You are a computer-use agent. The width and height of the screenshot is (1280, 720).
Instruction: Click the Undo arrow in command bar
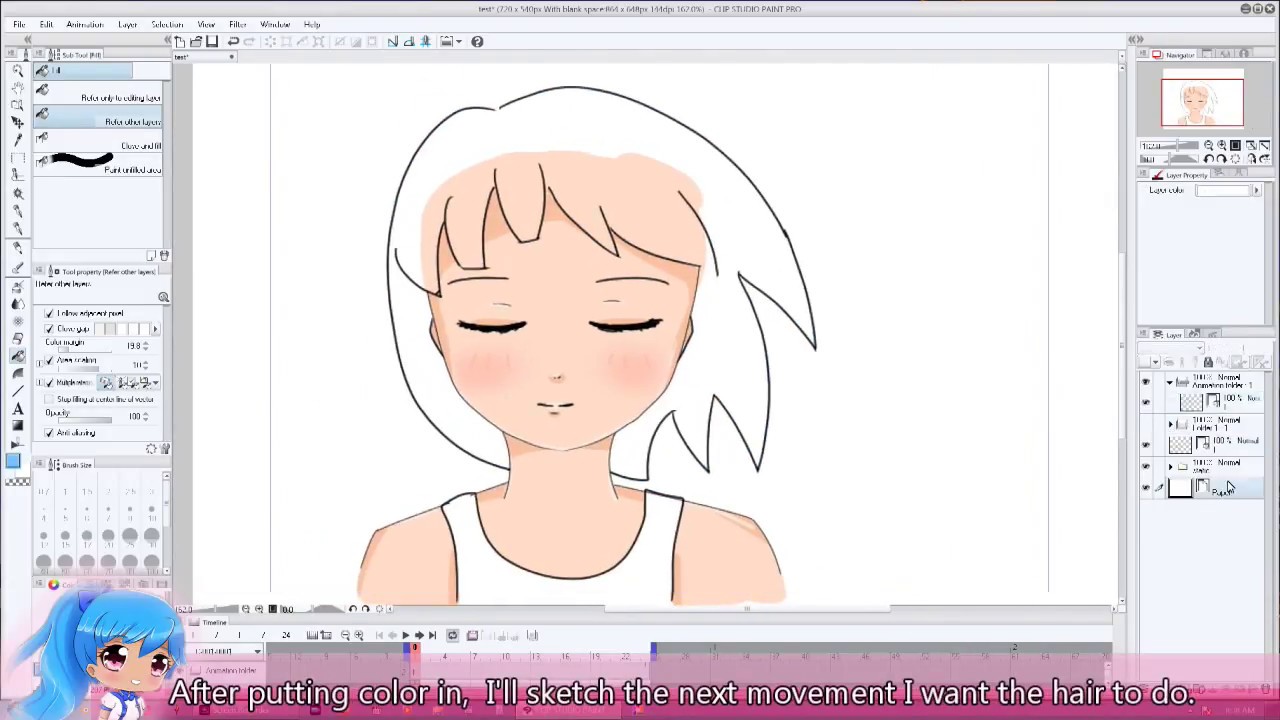tap(233, 41)
